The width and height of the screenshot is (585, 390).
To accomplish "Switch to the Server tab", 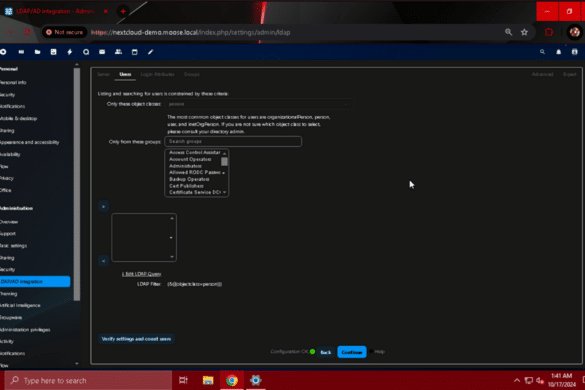I will tap(103, 74).
